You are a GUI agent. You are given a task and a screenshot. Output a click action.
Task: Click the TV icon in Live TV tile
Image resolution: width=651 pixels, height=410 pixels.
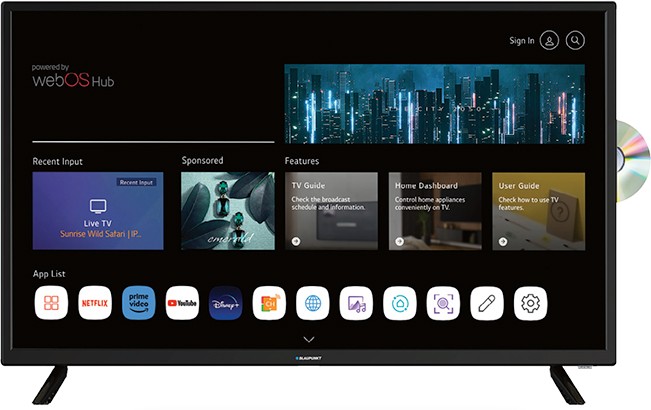[x=98, y=206]
